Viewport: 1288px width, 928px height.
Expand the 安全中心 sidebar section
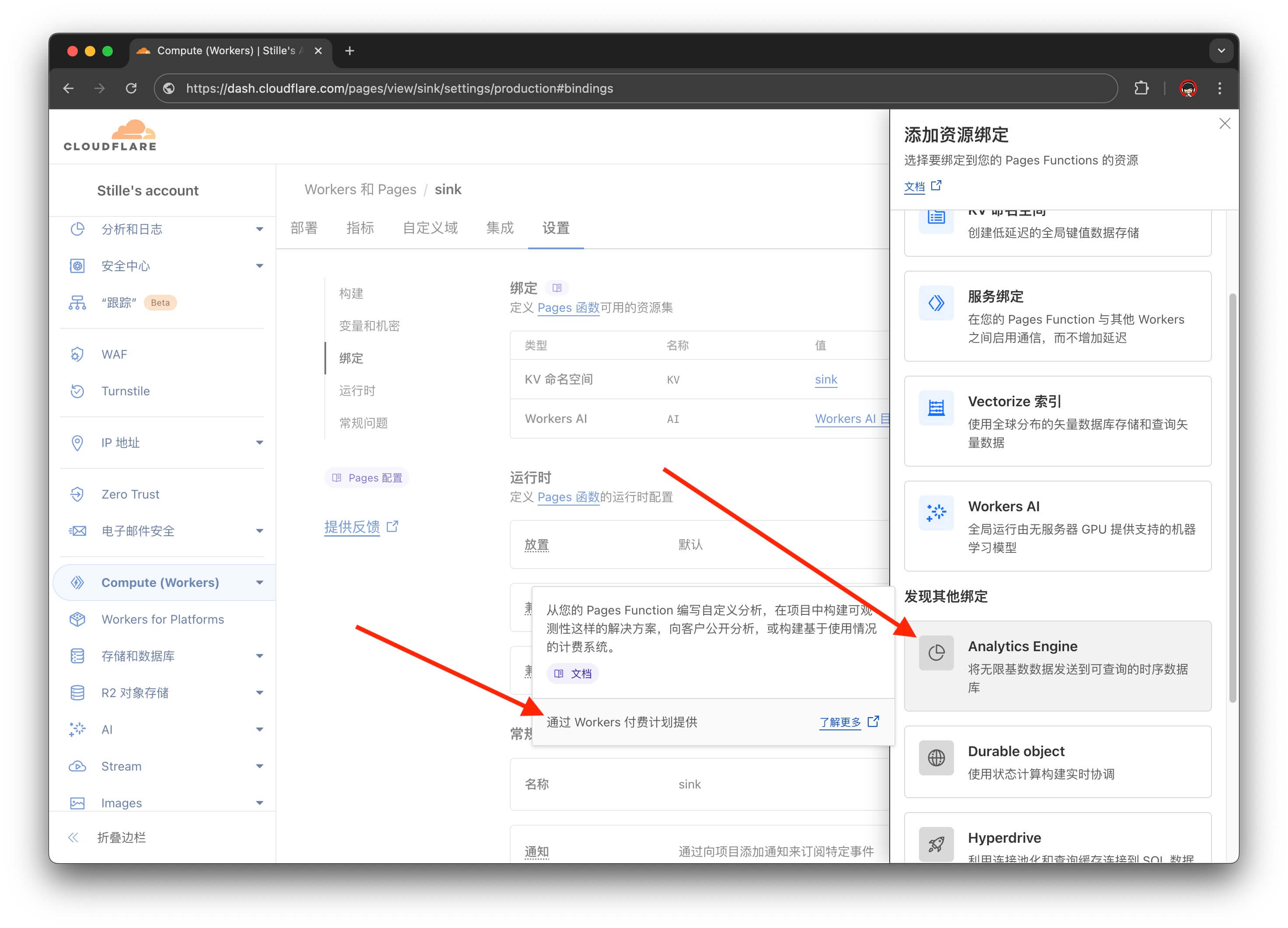coord(260,266)
